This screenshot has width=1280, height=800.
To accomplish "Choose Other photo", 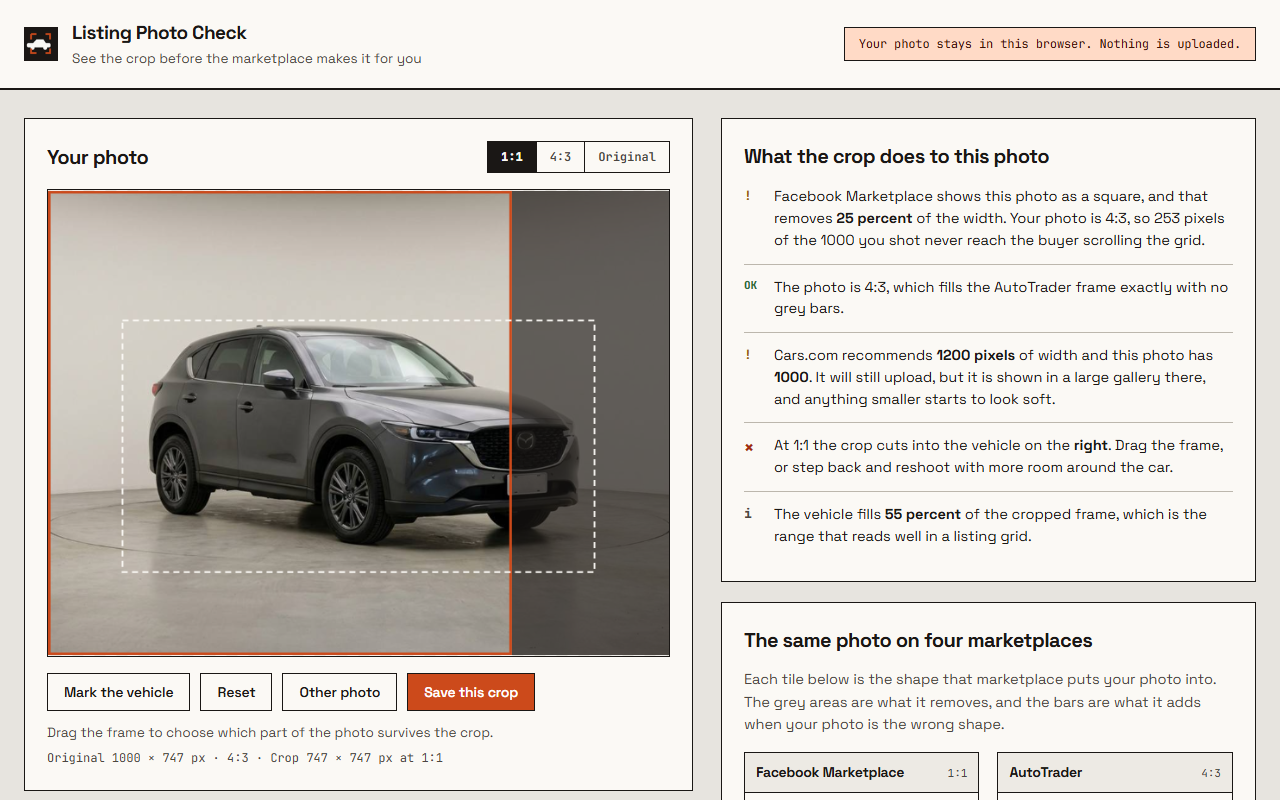I will pos(340,692).
